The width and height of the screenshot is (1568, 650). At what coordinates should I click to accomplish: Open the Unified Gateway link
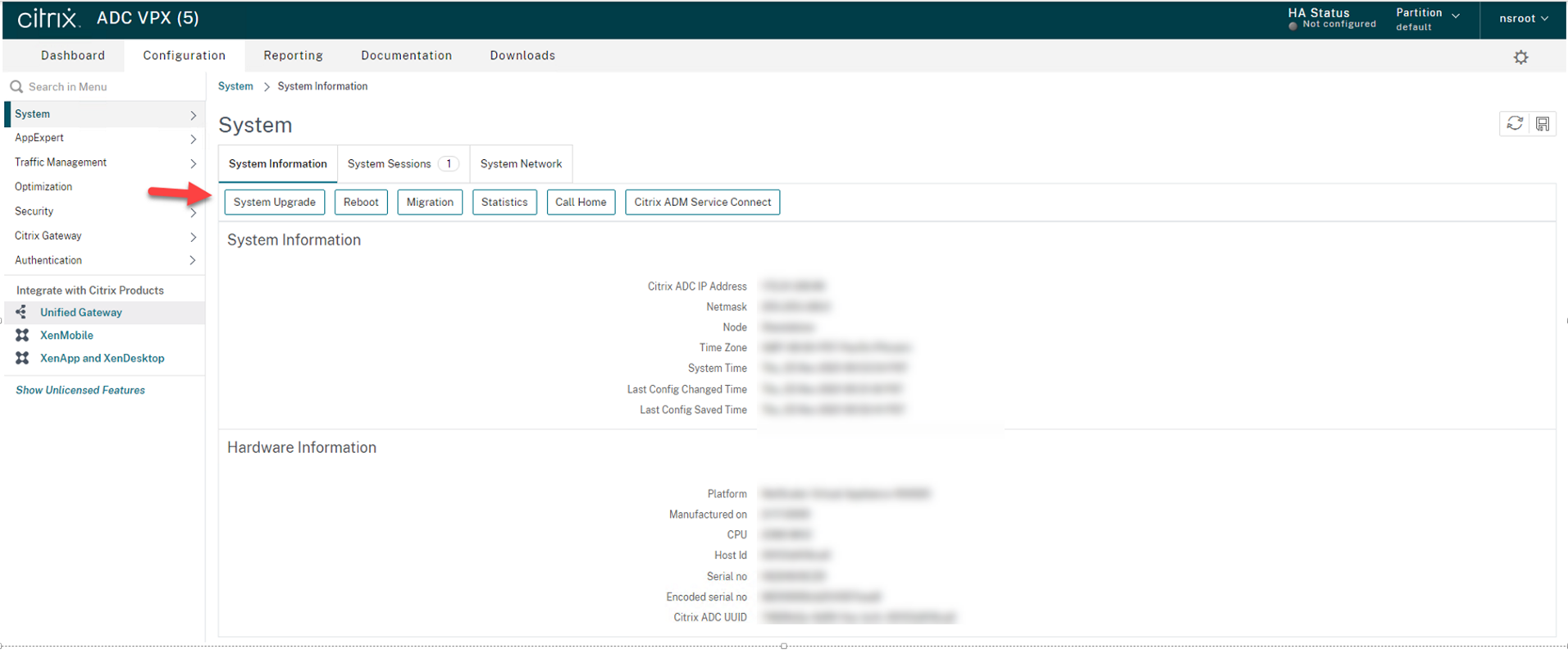tap(81, 313)
